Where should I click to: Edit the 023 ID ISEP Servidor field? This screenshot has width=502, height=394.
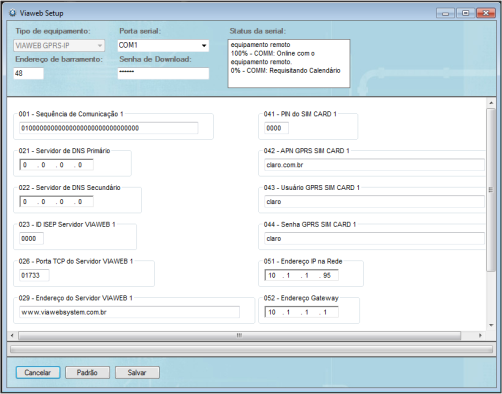click(x=31, y=238)
